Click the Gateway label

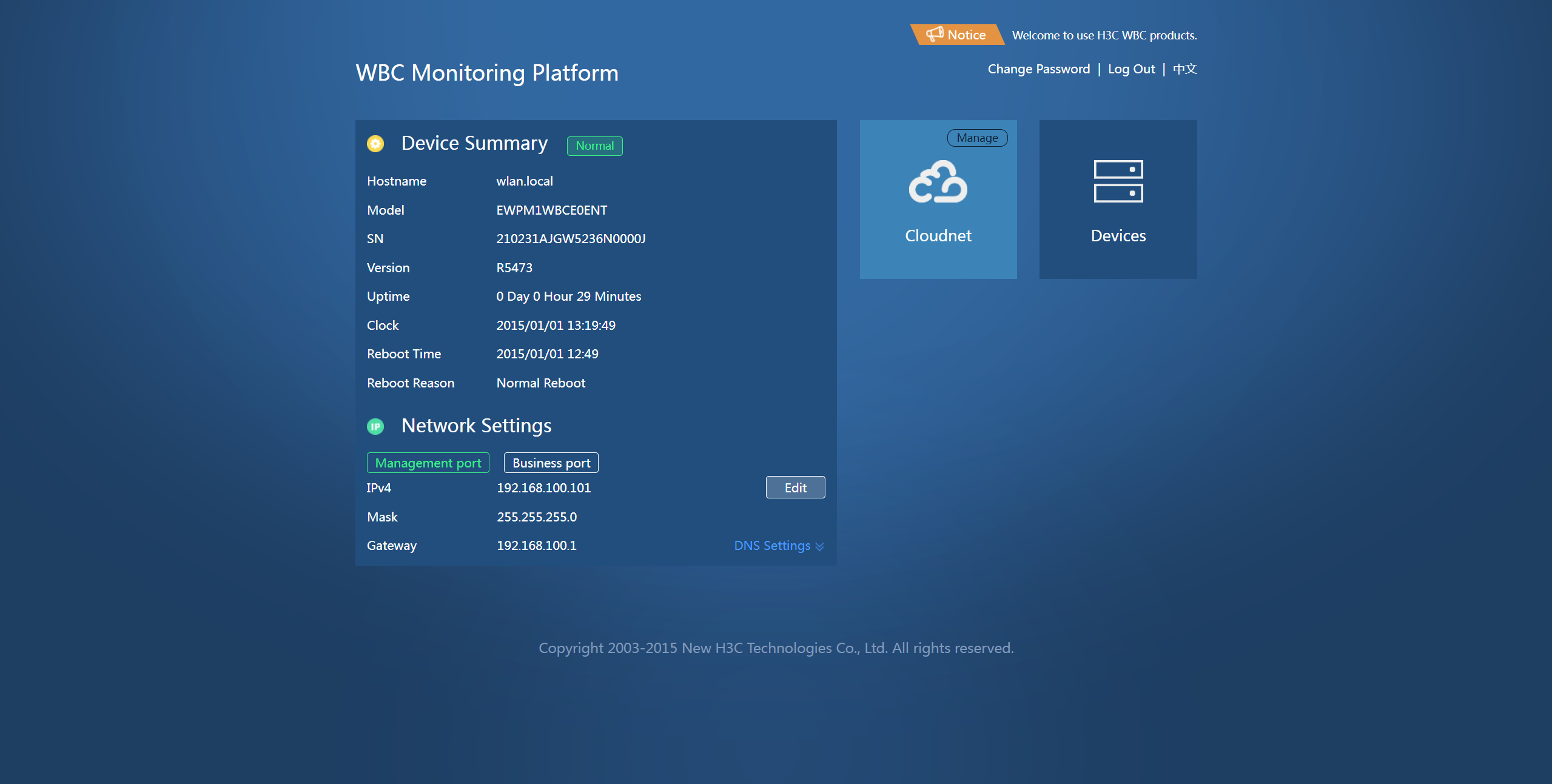391,546
